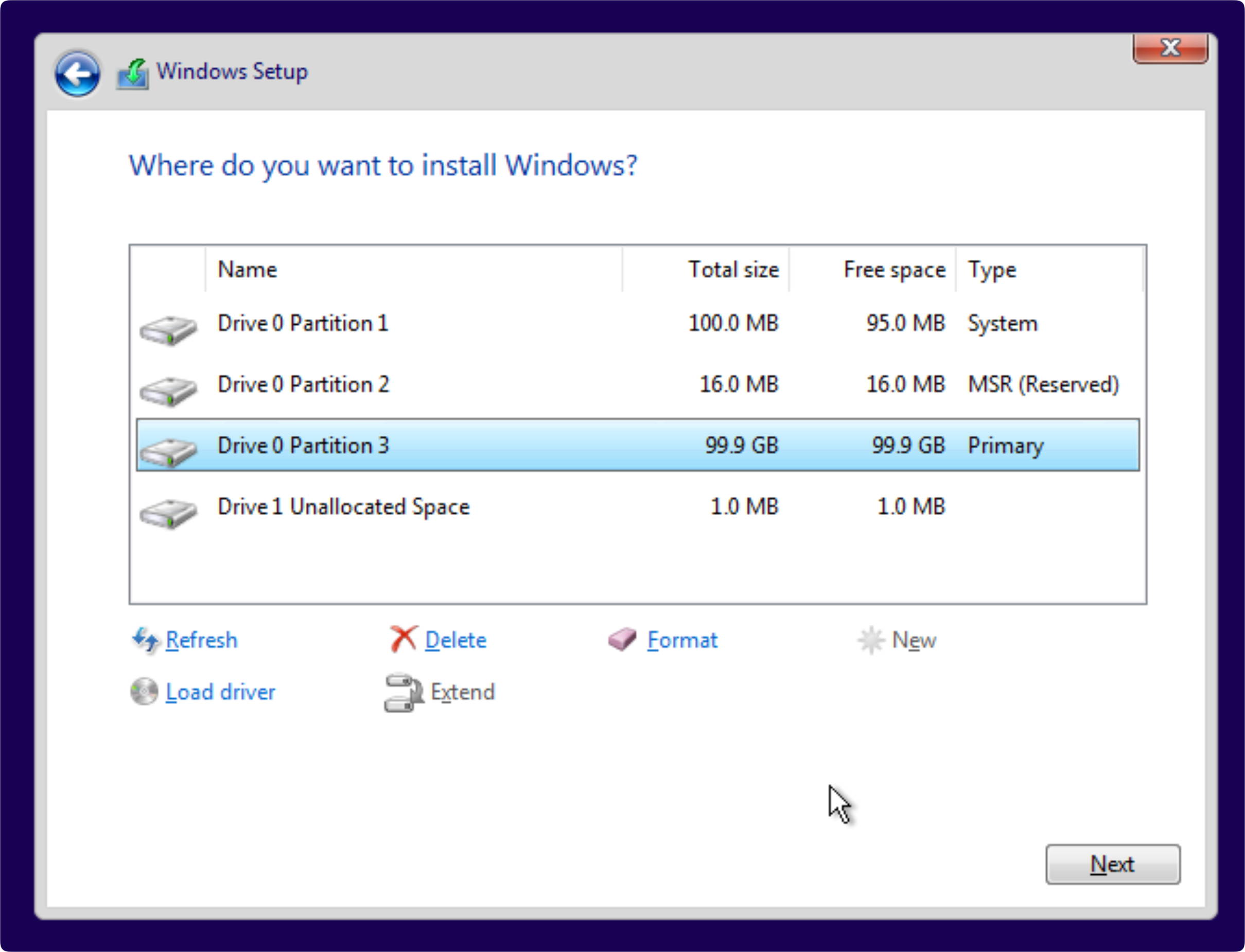Click the Extend drives icon
Image resolution: width=1245 pixels, height=952 pixels.
404,692
